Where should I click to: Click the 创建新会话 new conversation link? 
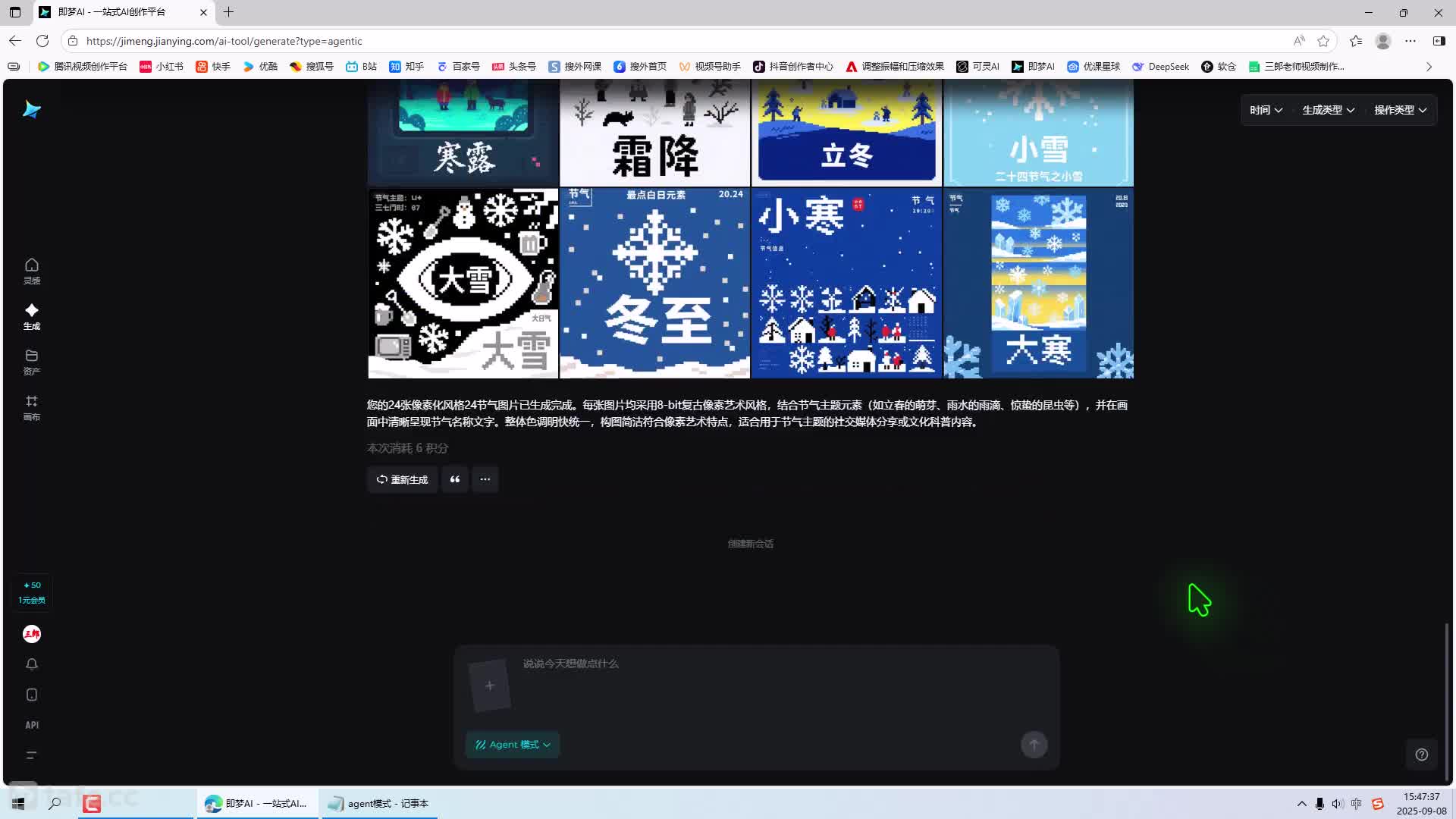coord(750,544)
